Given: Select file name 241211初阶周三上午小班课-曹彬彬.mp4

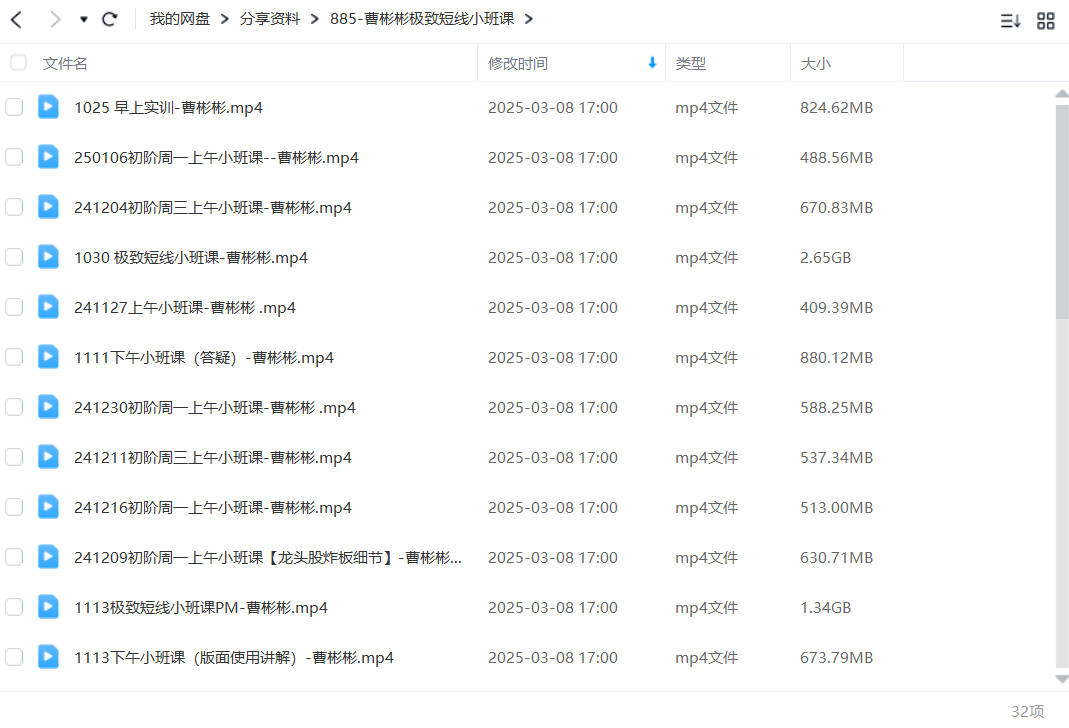Looking at the screenshot, I should 213,457.
